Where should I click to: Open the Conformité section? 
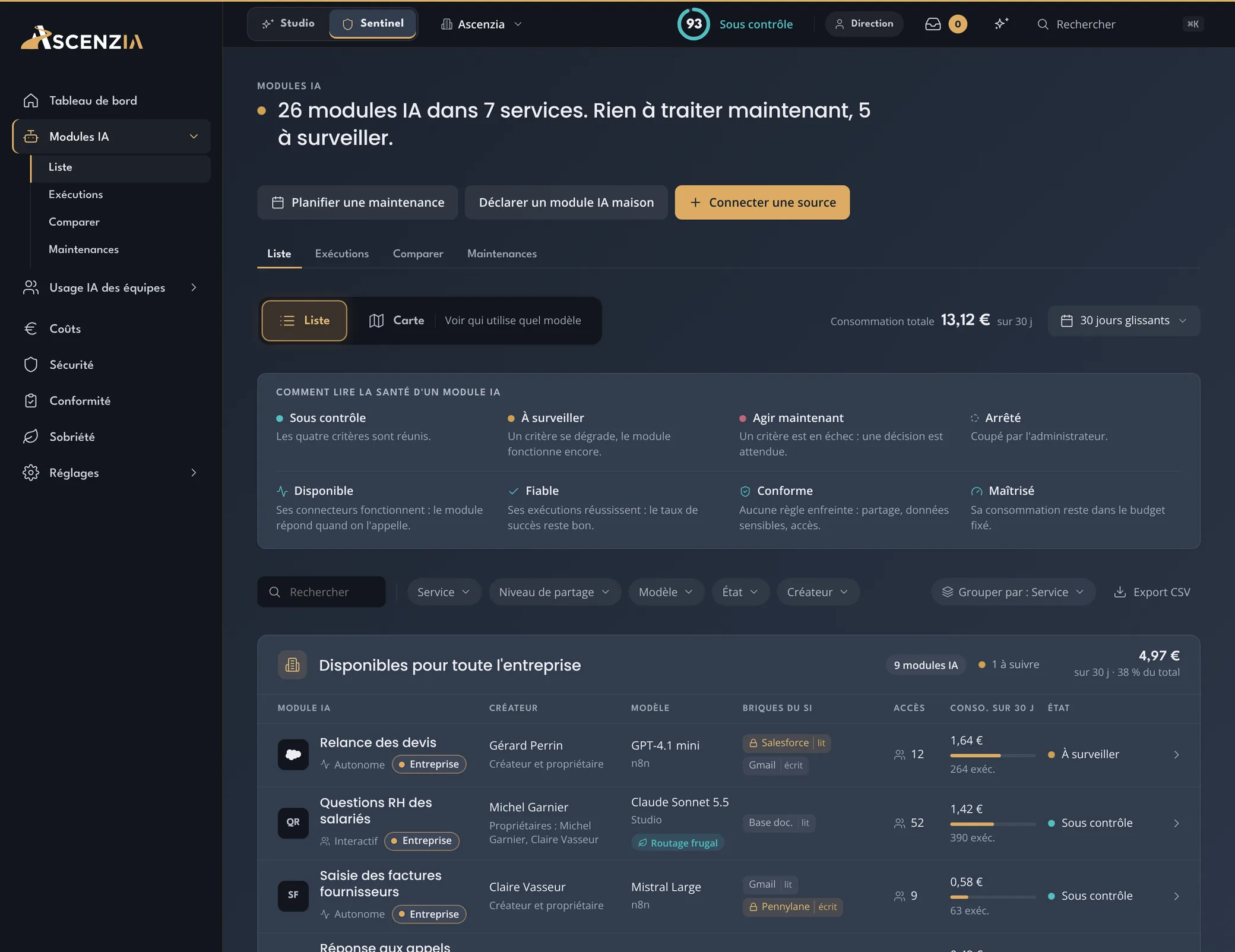(x=112, y=401)
